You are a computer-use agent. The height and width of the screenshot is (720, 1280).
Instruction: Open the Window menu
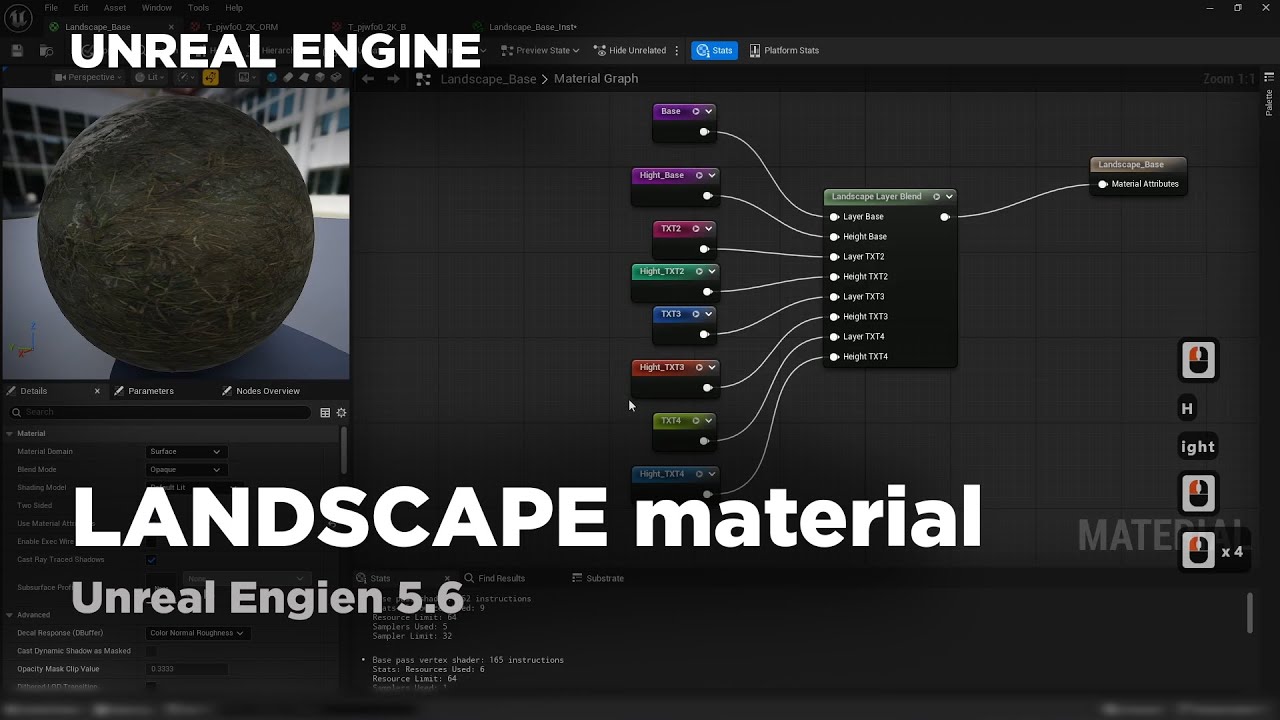pyautogui.click(x=156, y=7)
